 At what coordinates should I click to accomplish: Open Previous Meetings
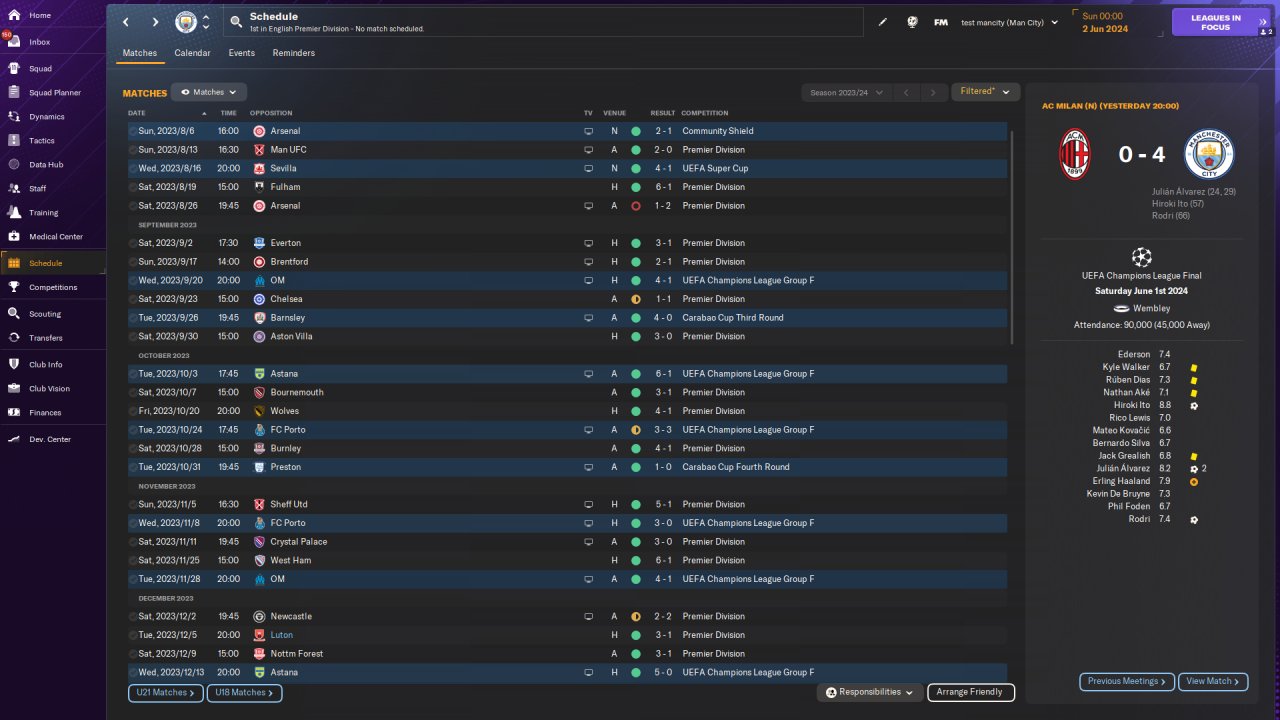1126,681
